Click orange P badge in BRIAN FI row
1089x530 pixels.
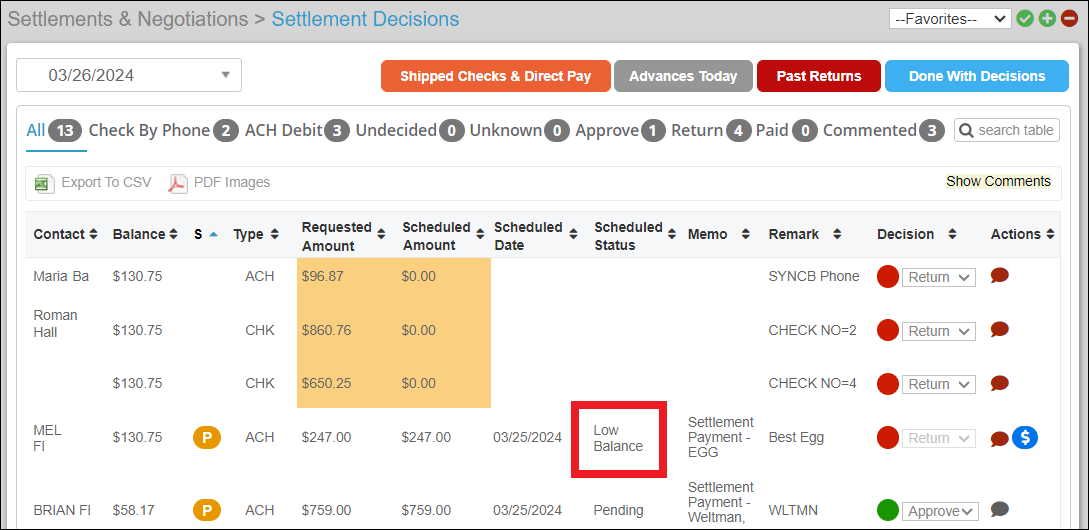click(207, 511)
